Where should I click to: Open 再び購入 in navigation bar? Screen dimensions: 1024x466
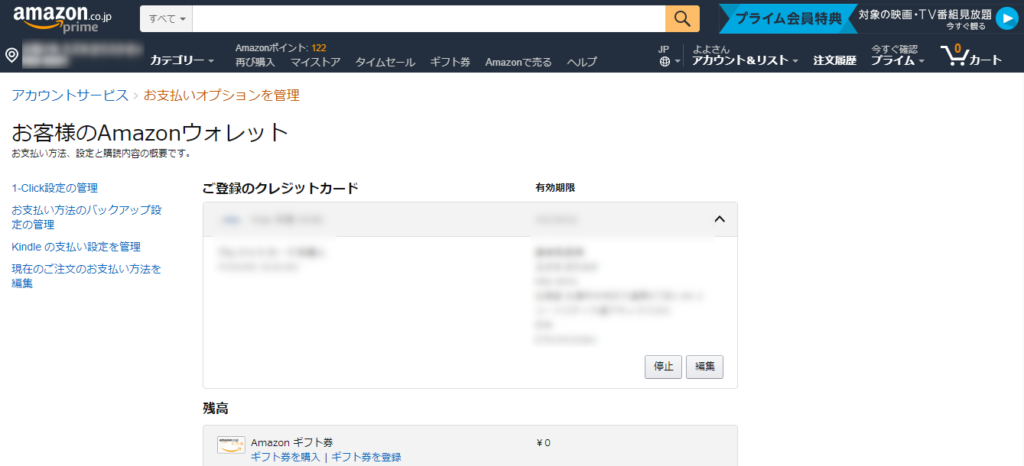pyautogui.click(x=255, y=63)
